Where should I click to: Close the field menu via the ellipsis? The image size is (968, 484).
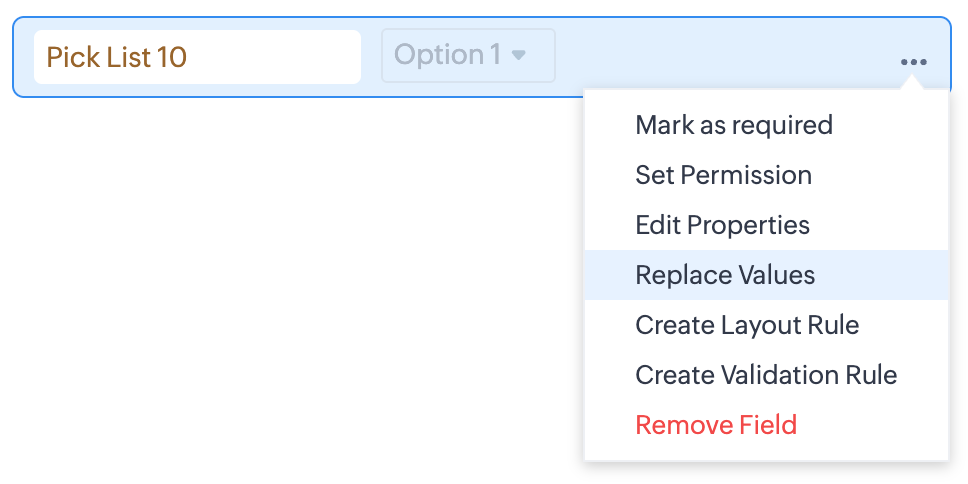[x=913, y=62]
